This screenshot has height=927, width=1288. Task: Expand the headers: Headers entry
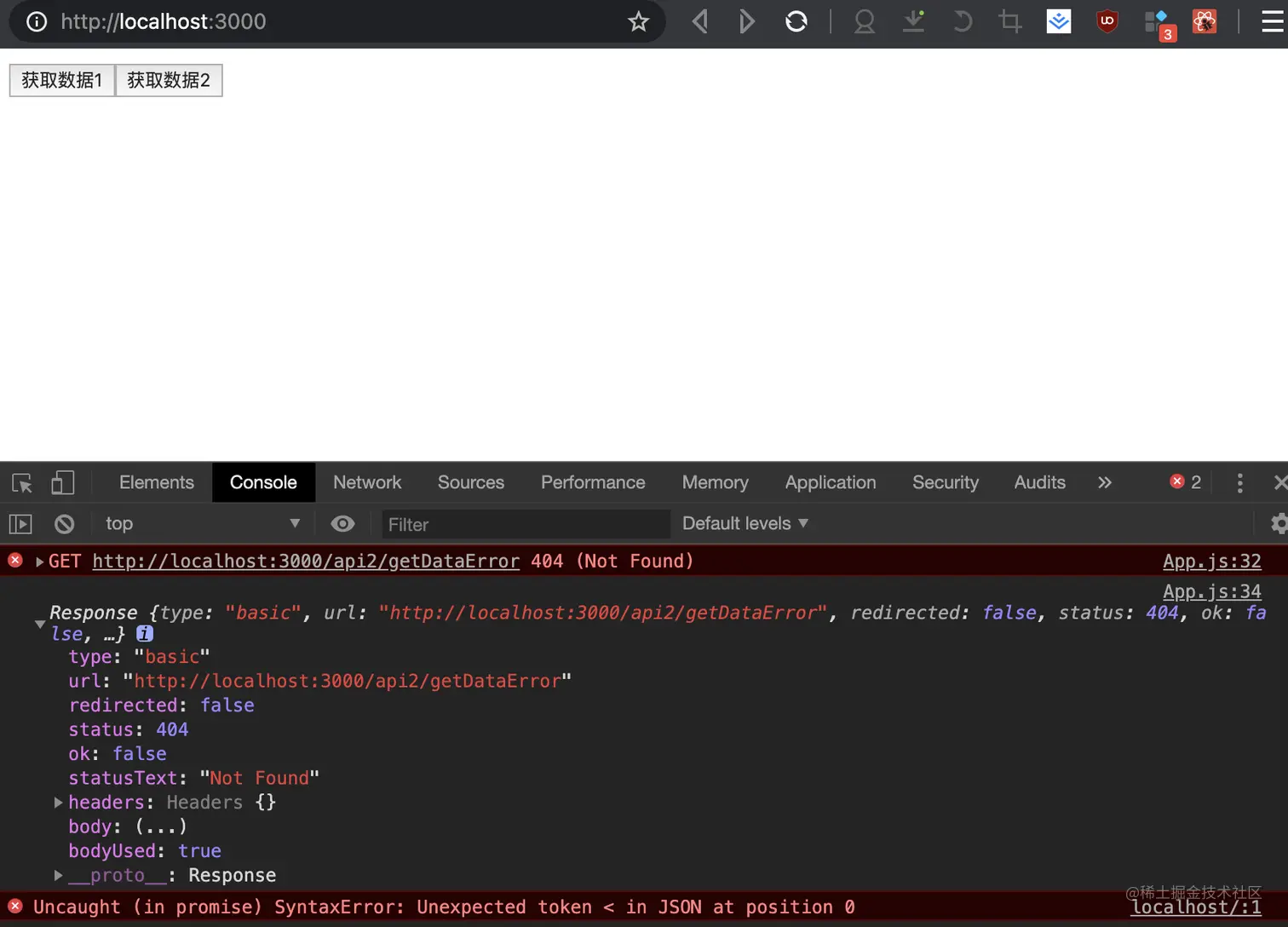[x=58, y=803]
